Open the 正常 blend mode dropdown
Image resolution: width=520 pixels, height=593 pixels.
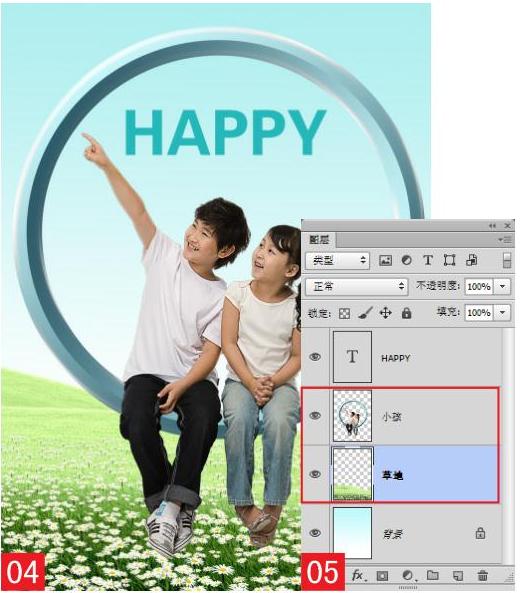pyautogui.click(x=356, y=287)
